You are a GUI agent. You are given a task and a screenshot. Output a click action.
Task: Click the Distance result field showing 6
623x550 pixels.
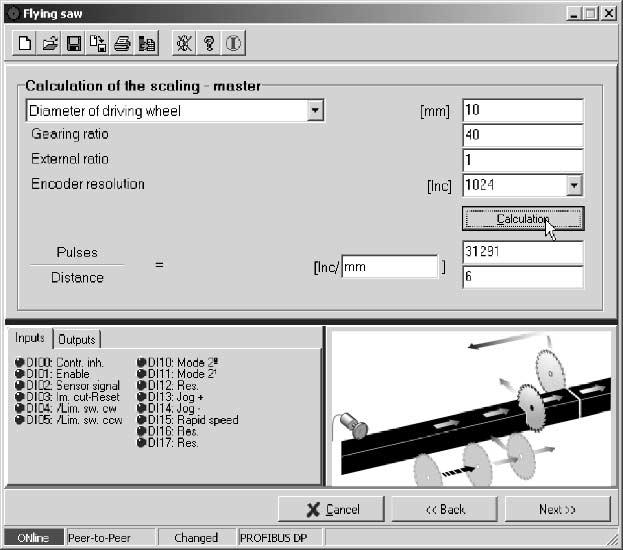point(523,277)
